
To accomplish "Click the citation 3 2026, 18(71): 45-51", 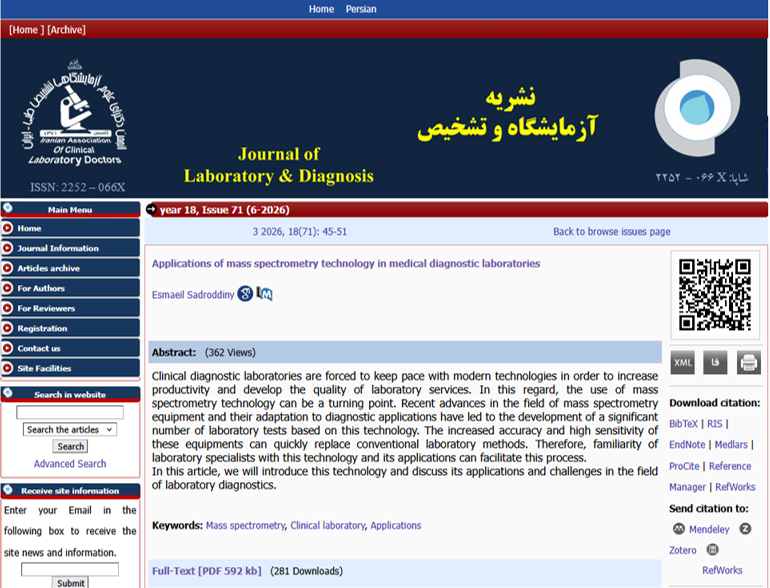I will [300, 231].
